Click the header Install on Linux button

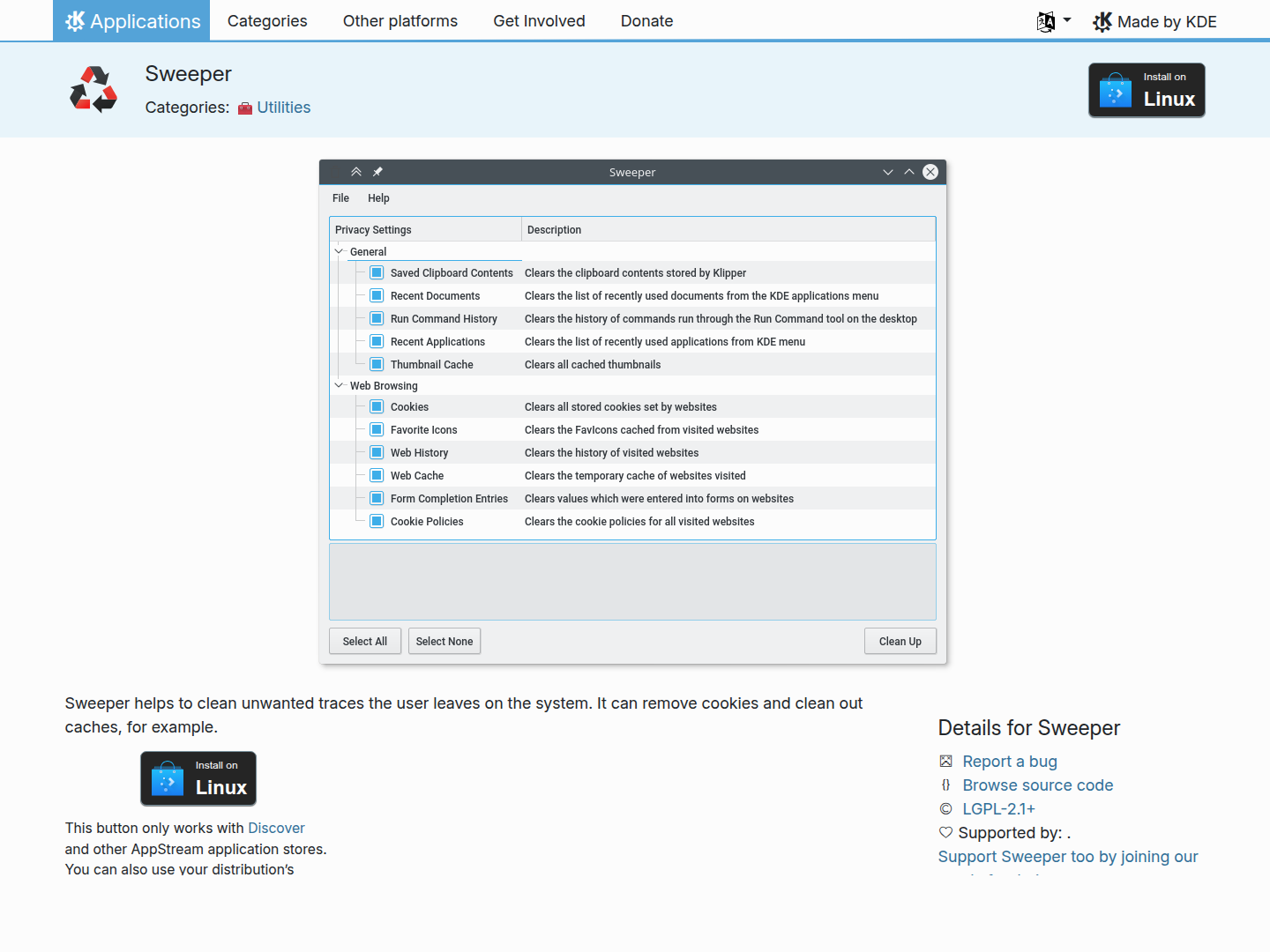pos(1147,90)
